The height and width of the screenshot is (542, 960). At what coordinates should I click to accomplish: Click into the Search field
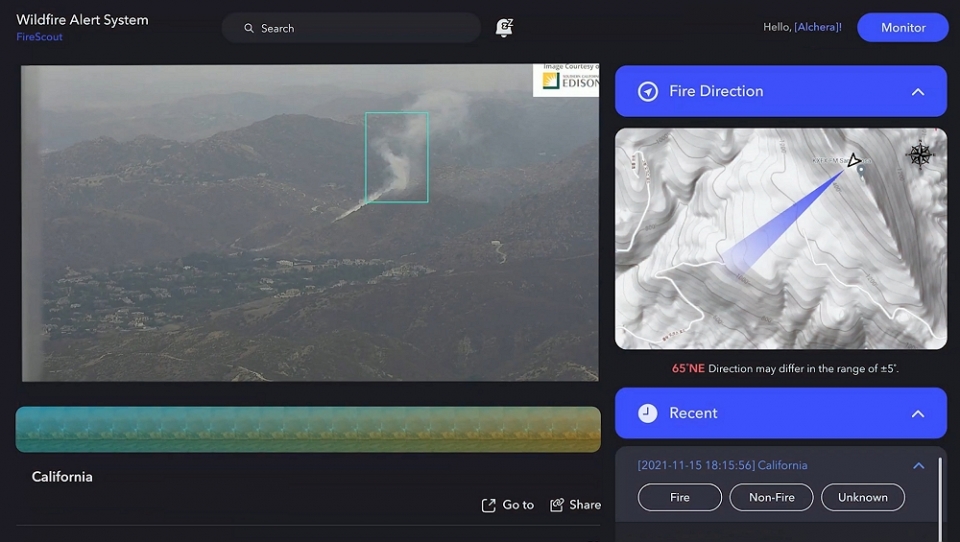[x=360, y=28]
